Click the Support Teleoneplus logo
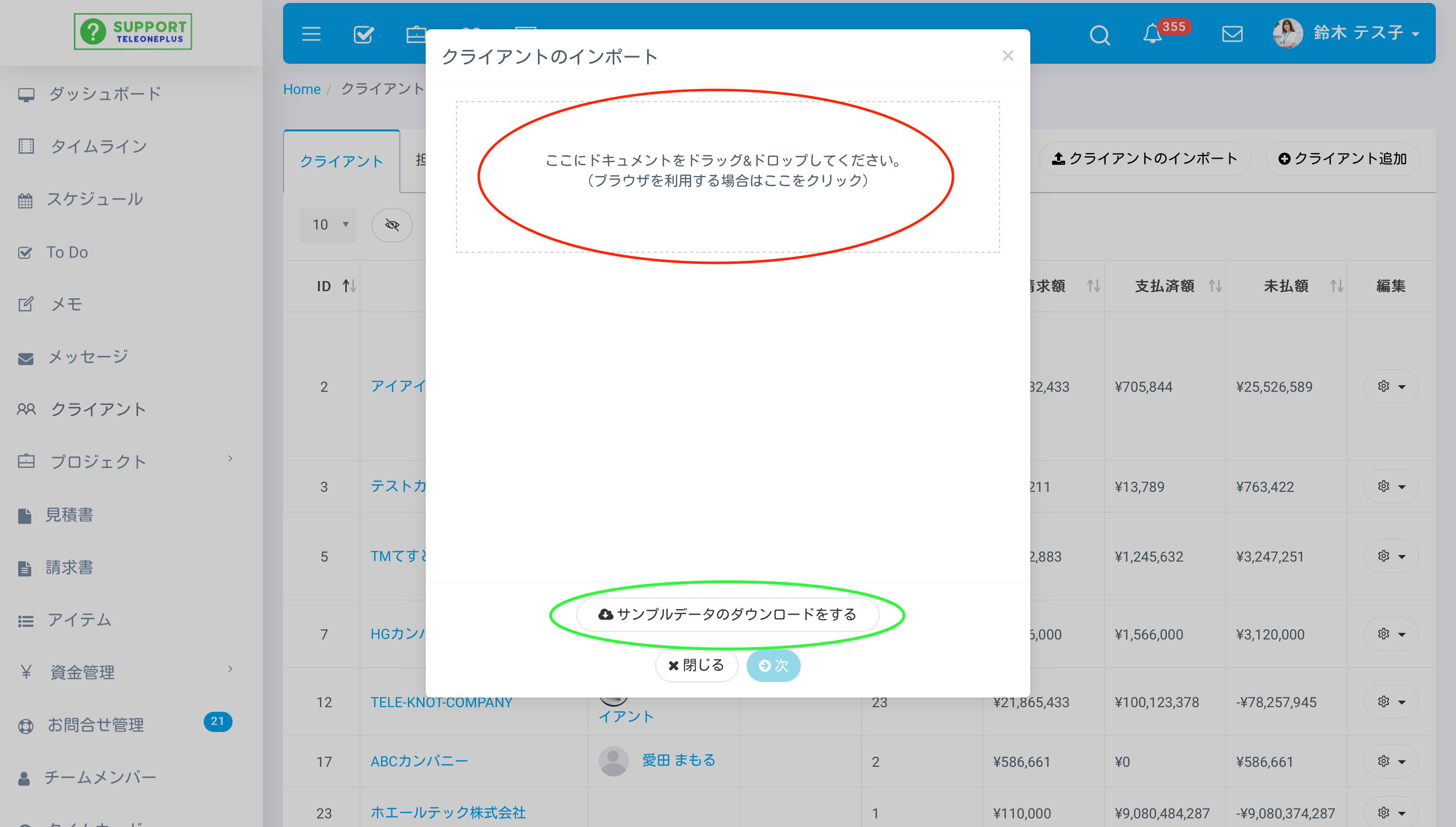This screenshot has width=1456, height=827. point(132,32)
